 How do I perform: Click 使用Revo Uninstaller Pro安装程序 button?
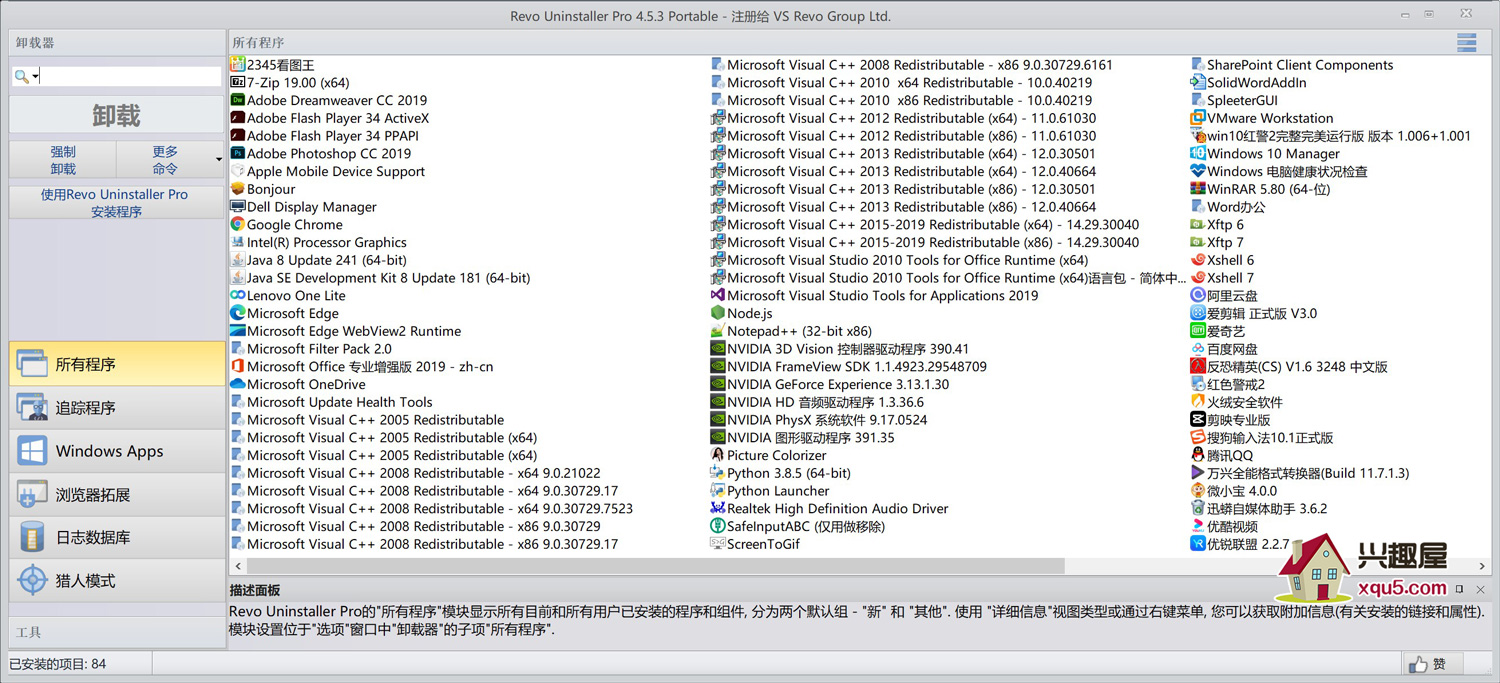point(117,203)
